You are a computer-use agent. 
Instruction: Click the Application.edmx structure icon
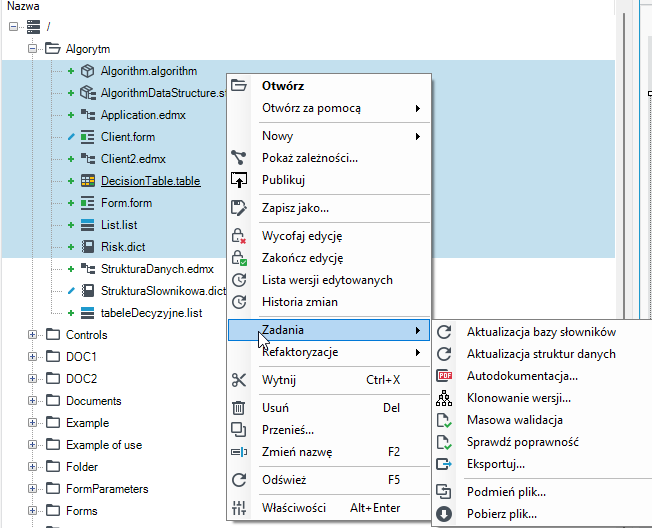88,115
